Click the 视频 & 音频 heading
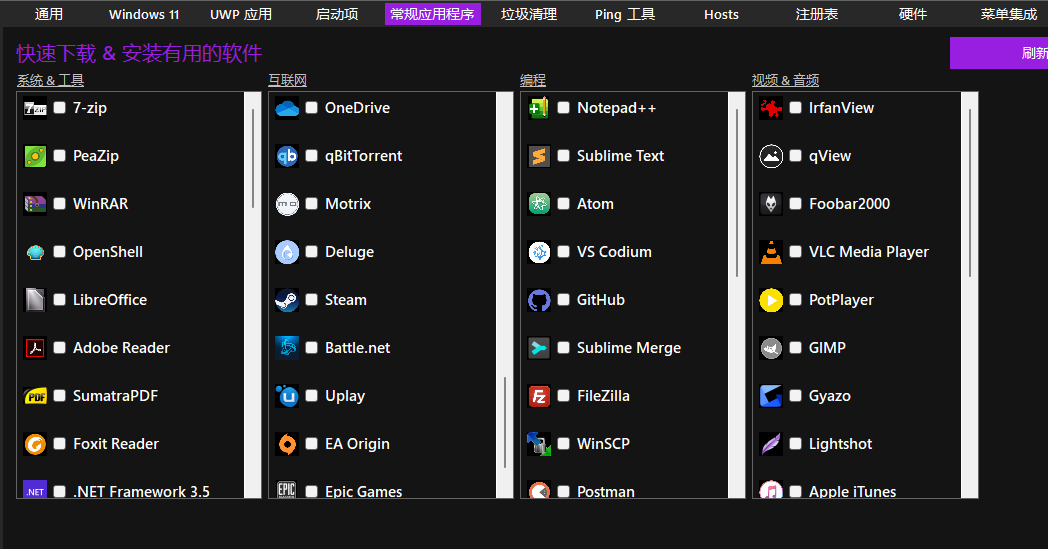1048x549 pixels. (785, 80)
